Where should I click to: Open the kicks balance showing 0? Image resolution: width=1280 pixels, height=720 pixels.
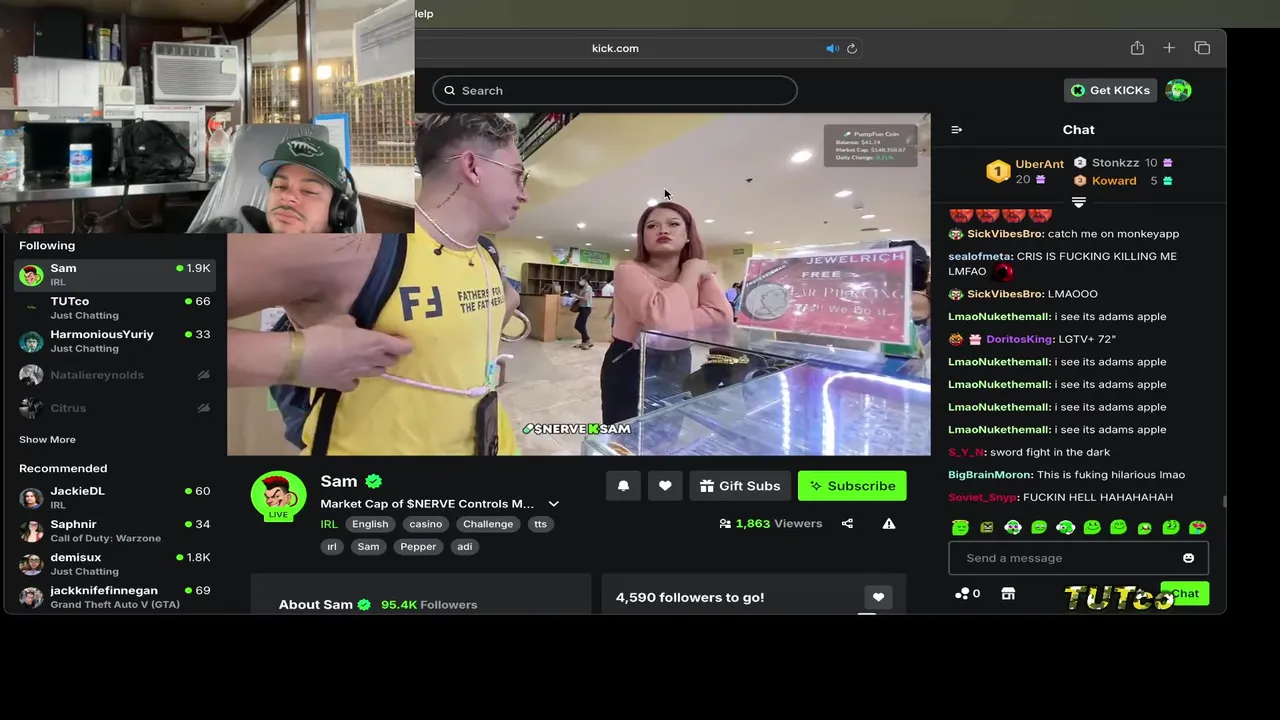(x=967, y=594)
